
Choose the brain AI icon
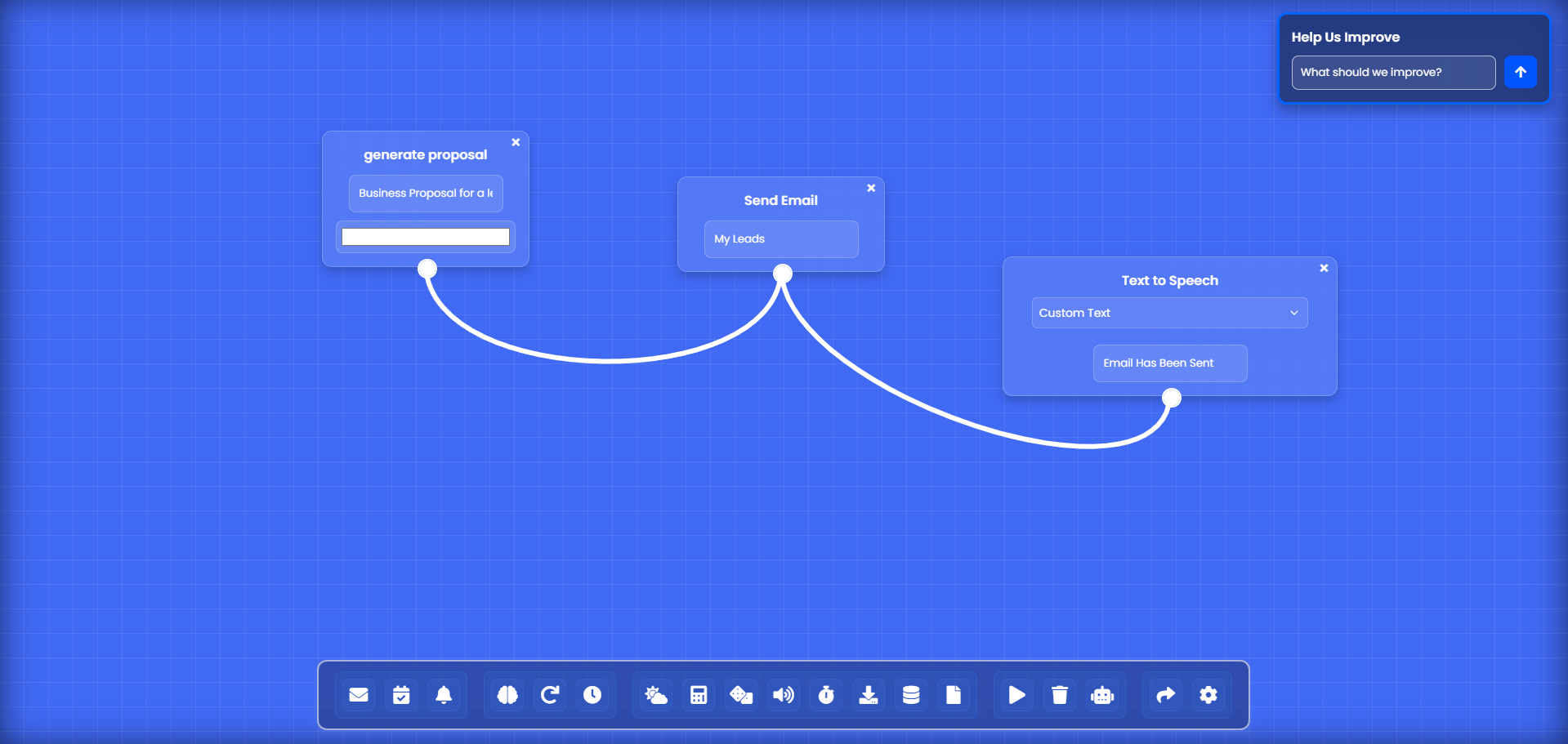pos(507,695)
